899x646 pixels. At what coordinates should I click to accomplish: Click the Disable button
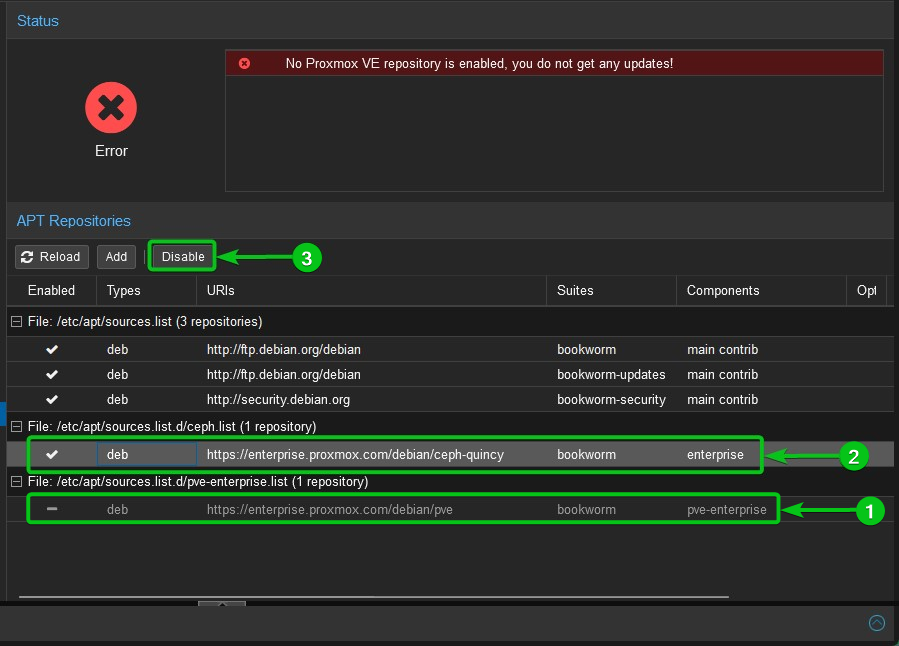coord(183,257)
